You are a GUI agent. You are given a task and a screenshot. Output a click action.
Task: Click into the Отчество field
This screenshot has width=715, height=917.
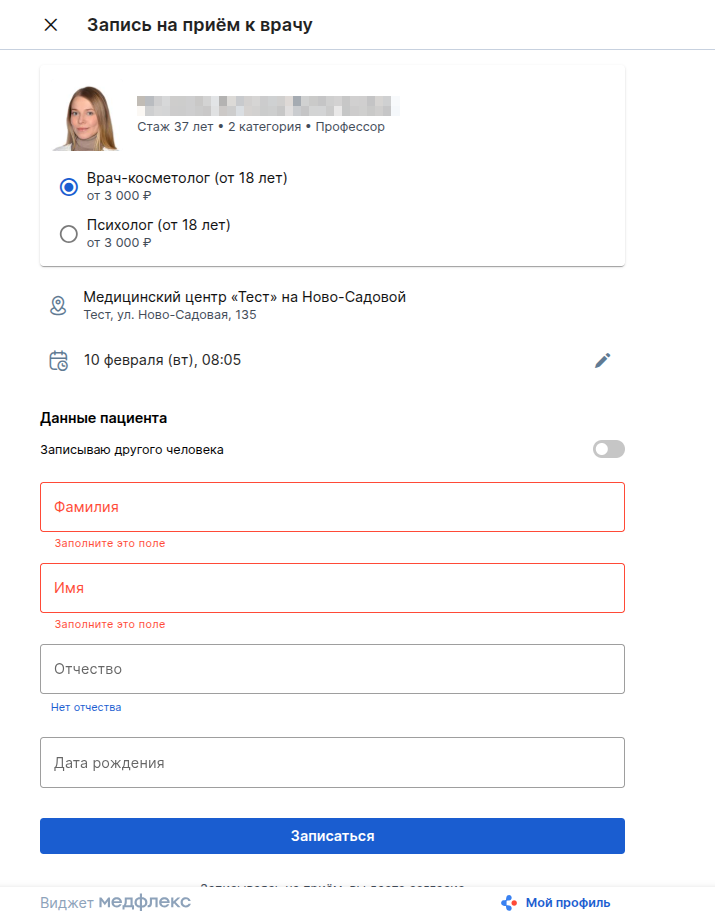[x=332, y=669]
